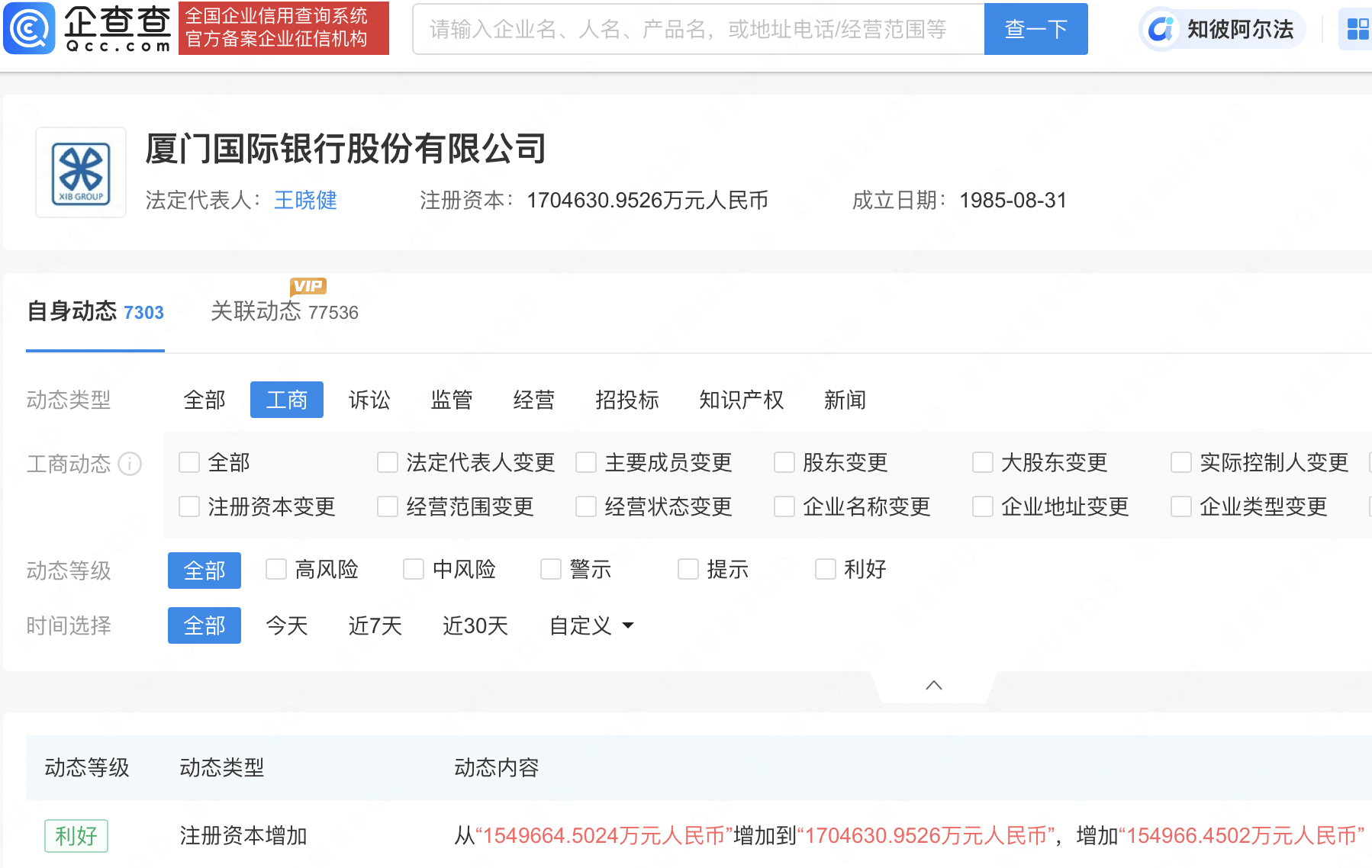1372x868 pixels.
Task: Check 经营范围变更 checkbox
Action: (388, 506)
